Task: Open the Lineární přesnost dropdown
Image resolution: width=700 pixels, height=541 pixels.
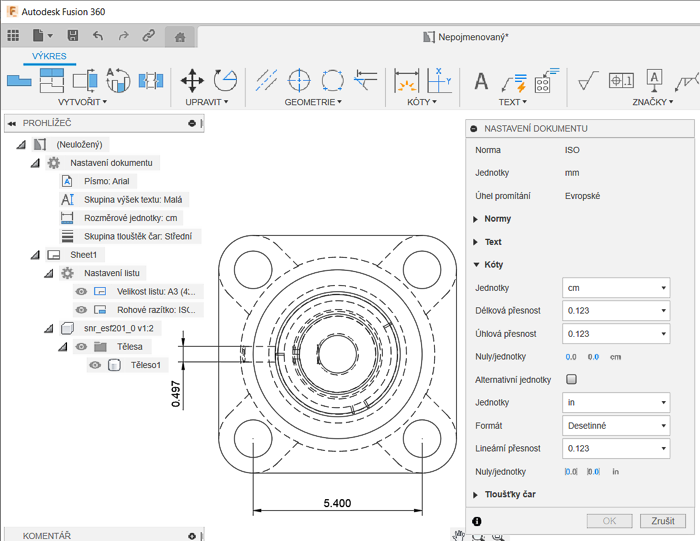Action: [x=616, y=449]
